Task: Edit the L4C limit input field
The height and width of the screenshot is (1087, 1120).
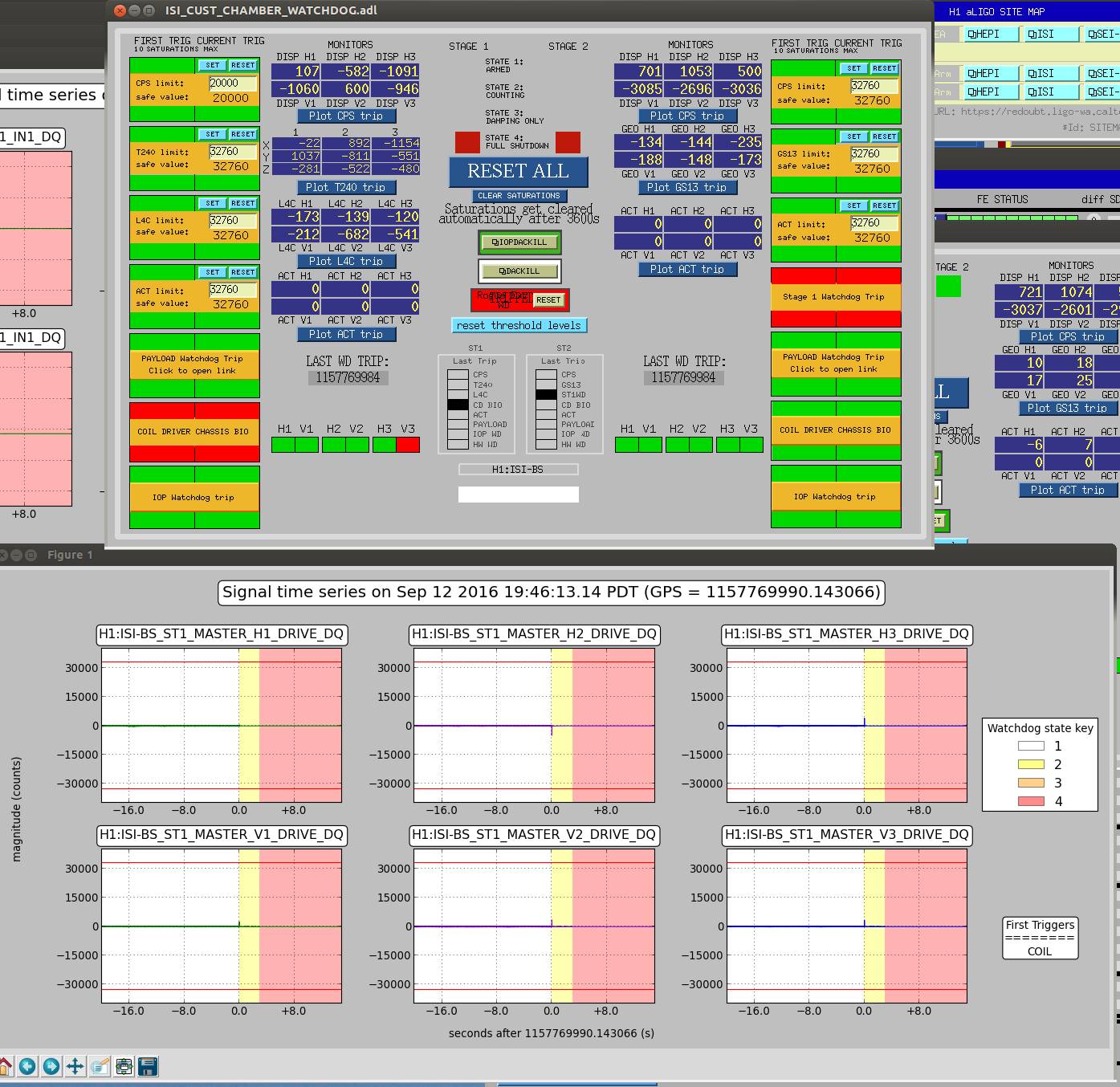Action: click(x=233, y=221)
